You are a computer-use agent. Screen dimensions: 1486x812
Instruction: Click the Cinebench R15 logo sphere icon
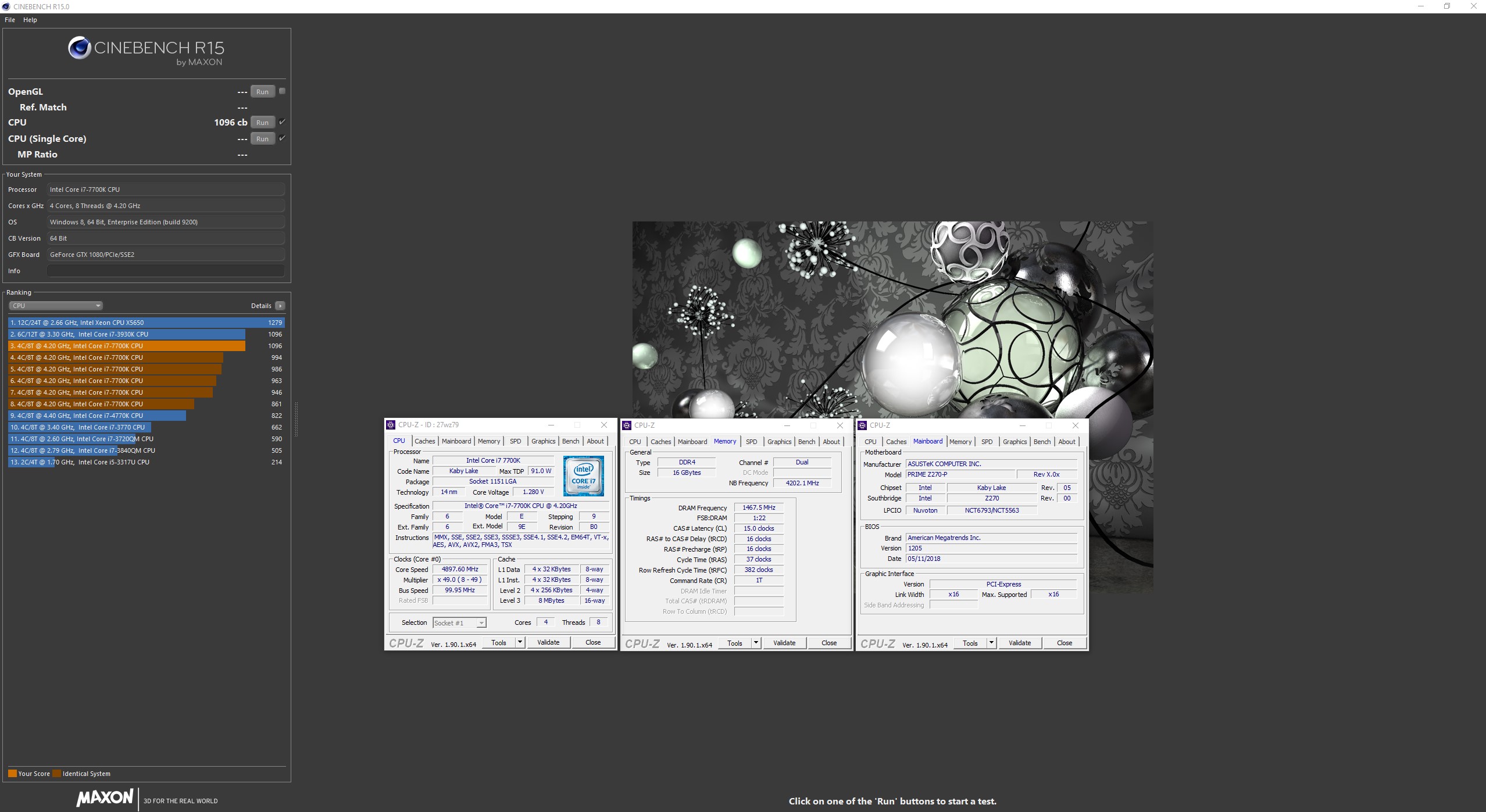(x=80, y=48)
